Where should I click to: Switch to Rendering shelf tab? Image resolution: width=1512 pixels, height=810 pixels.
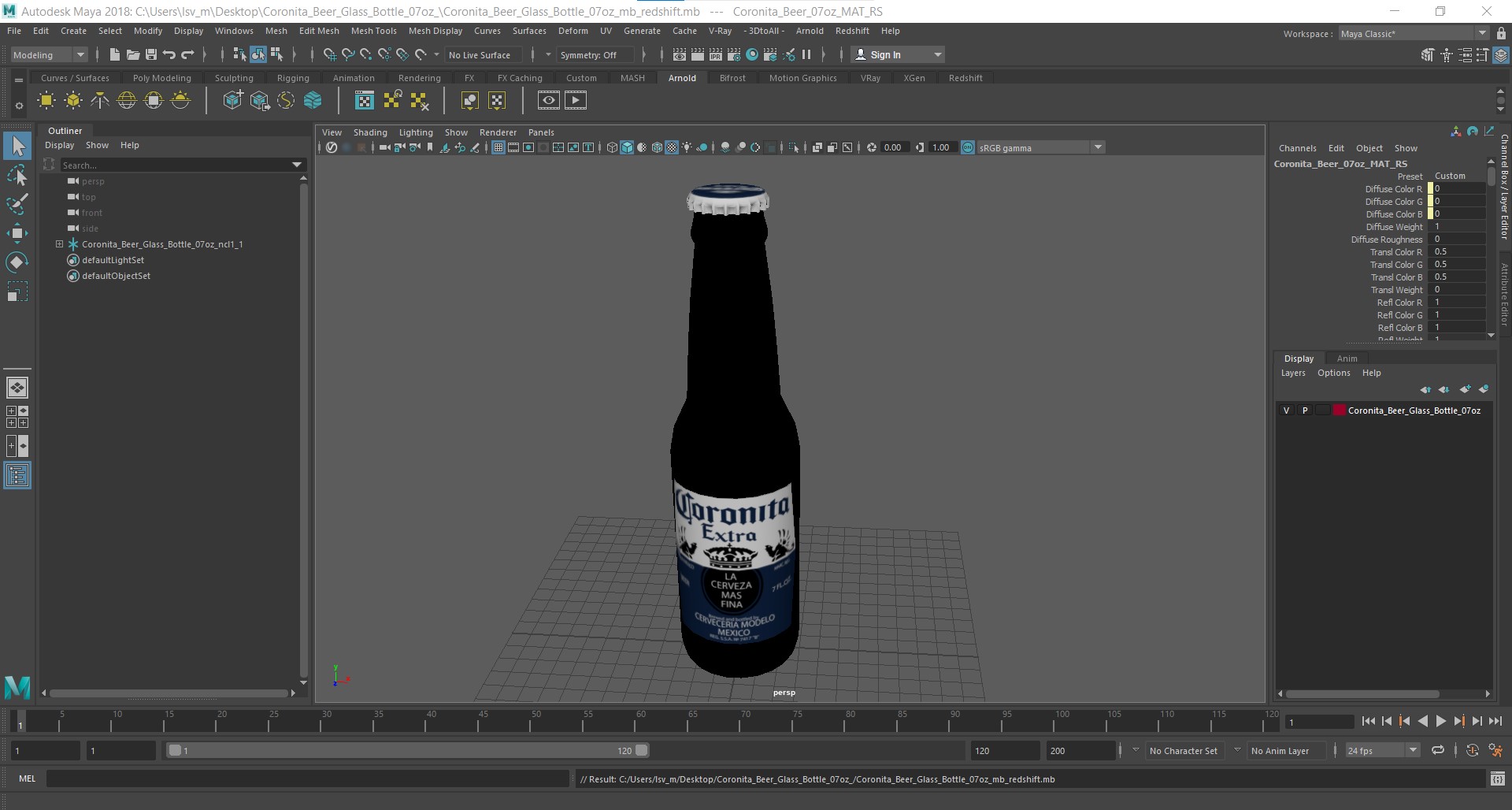419,78
